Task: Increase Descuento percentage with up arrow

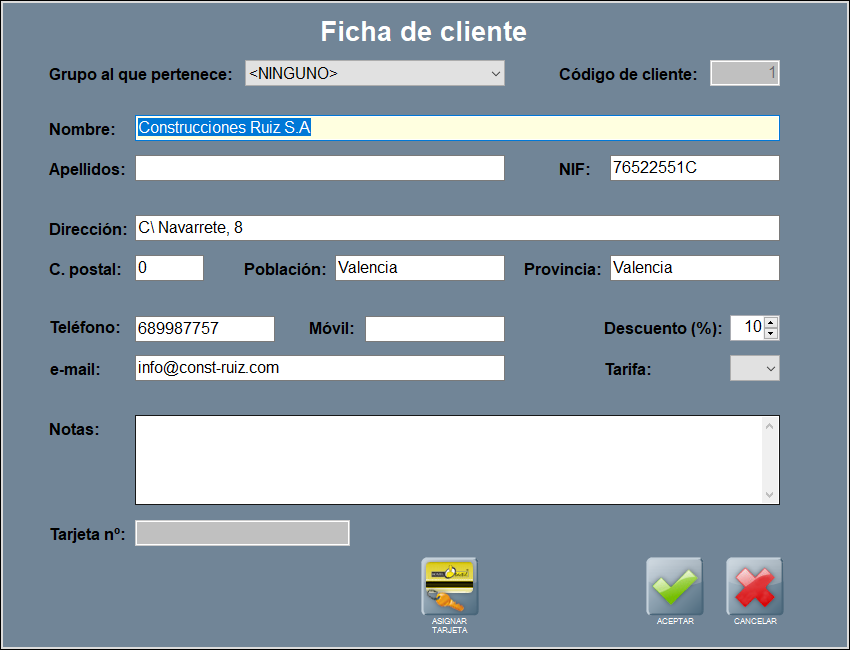Action: coord(771,322)
